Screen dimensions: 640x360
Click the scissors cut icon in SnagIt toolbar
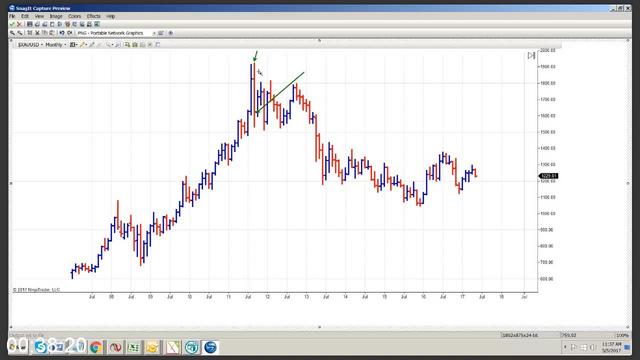37,33
